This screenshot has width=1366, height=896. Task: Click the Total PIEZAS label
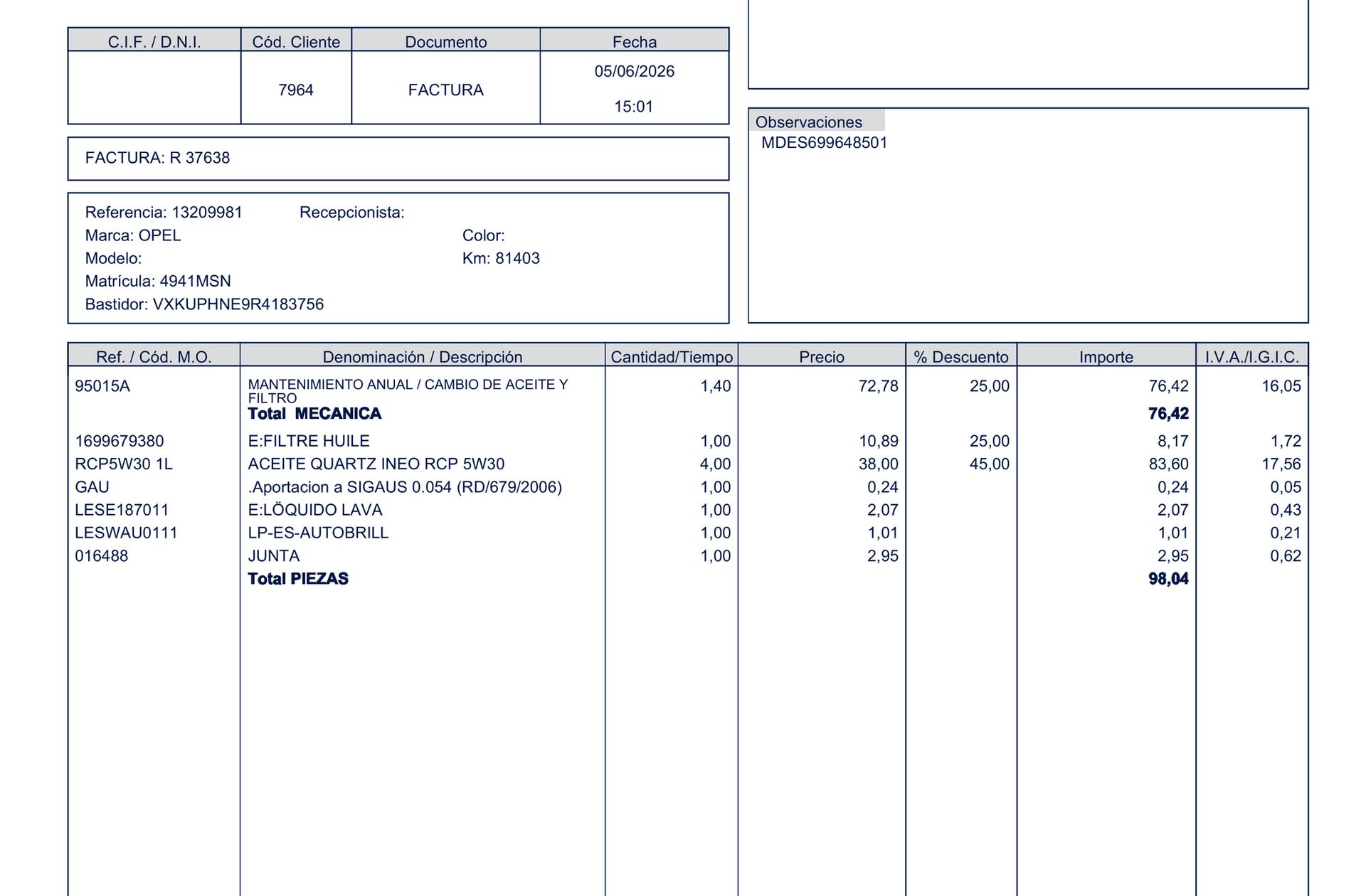click(298, 579)
